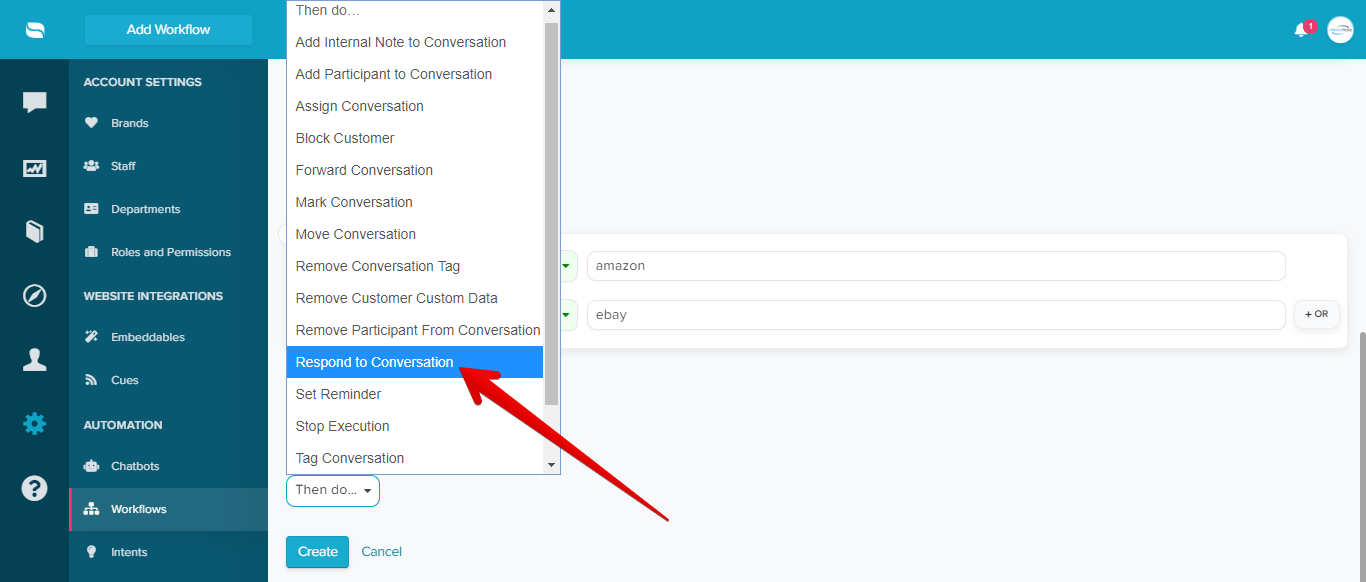This screenshot has width=1366, height=582.
Task: Select Remove Customer Custom Data action
Action: click(415, 298)
